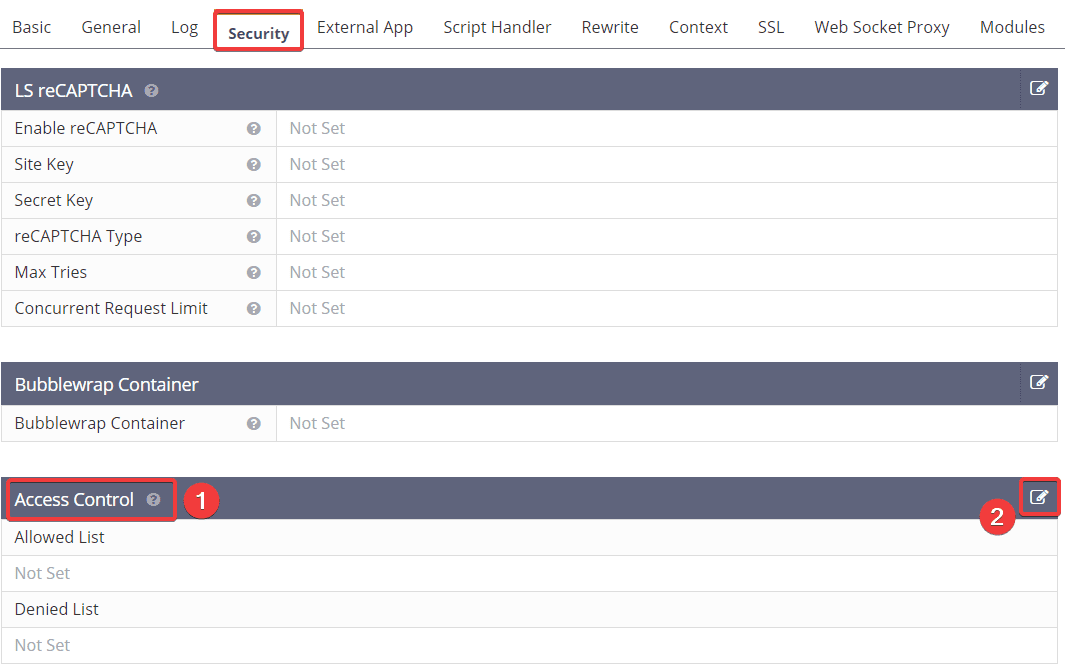The height and width of the screenshot is (665, 1065).
Task: Switch to the Rewrite tab
Action: 610,27
